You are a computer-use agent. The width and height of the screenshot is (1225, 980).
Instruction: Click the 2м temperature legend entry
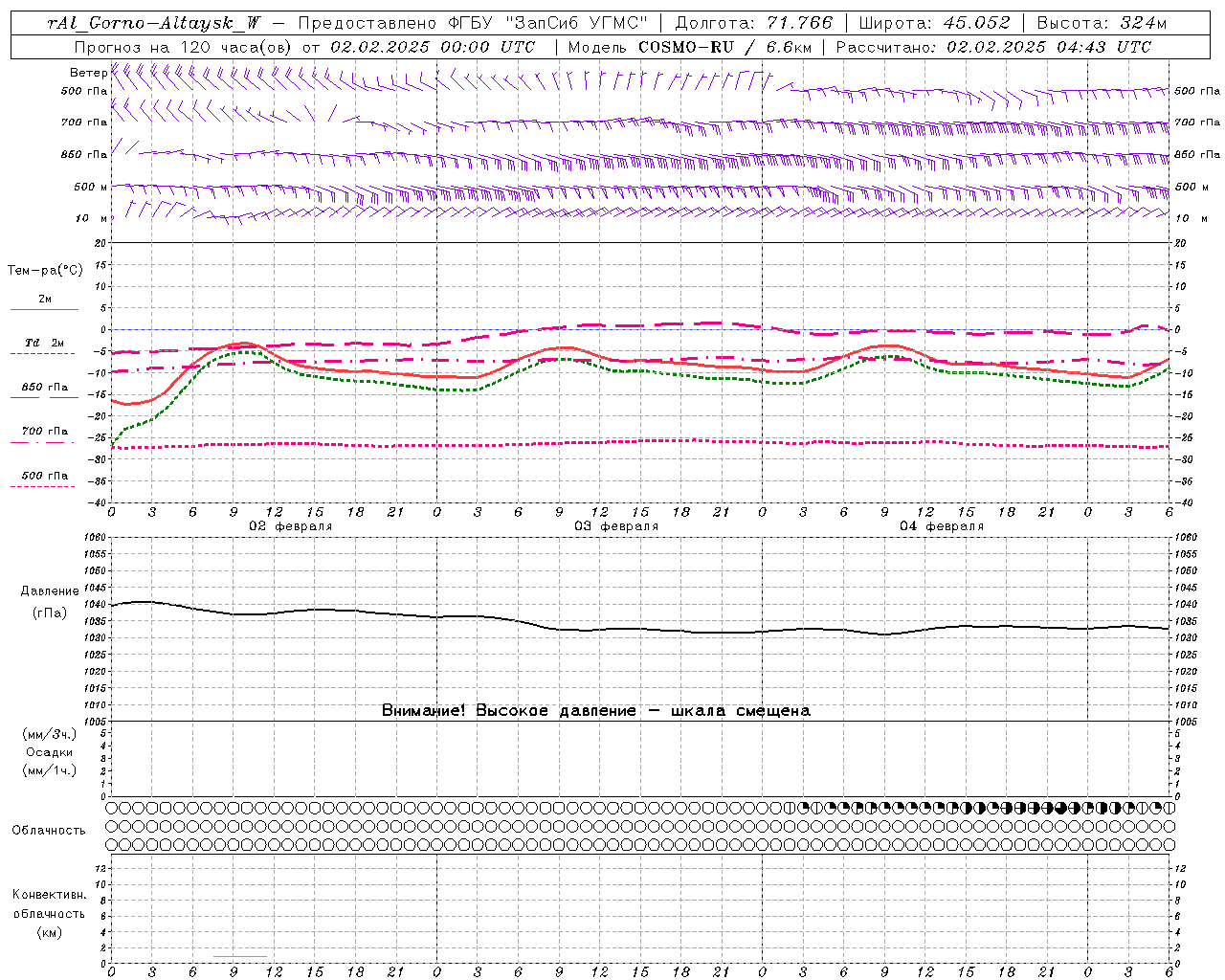(45, 299)
